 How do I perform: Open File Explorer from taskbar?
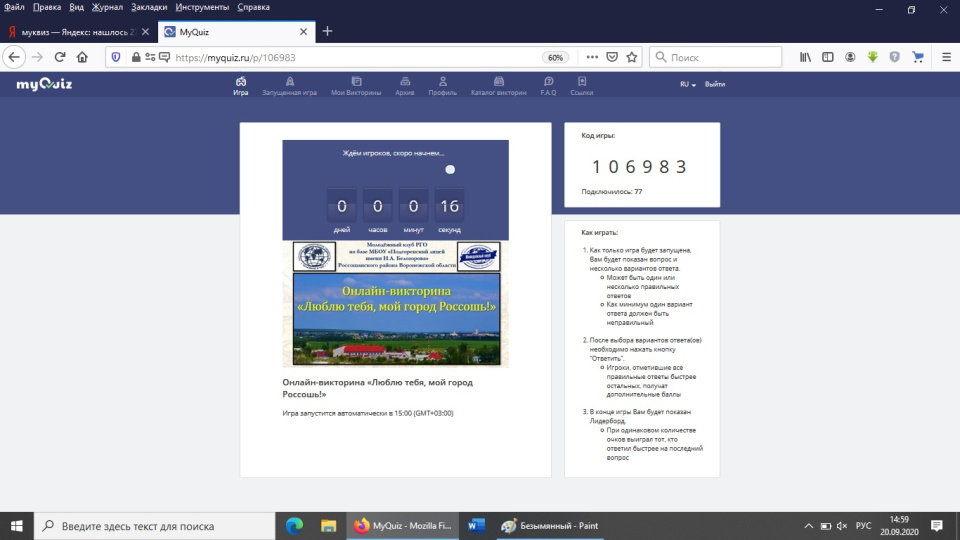click(x=328, y=526)
